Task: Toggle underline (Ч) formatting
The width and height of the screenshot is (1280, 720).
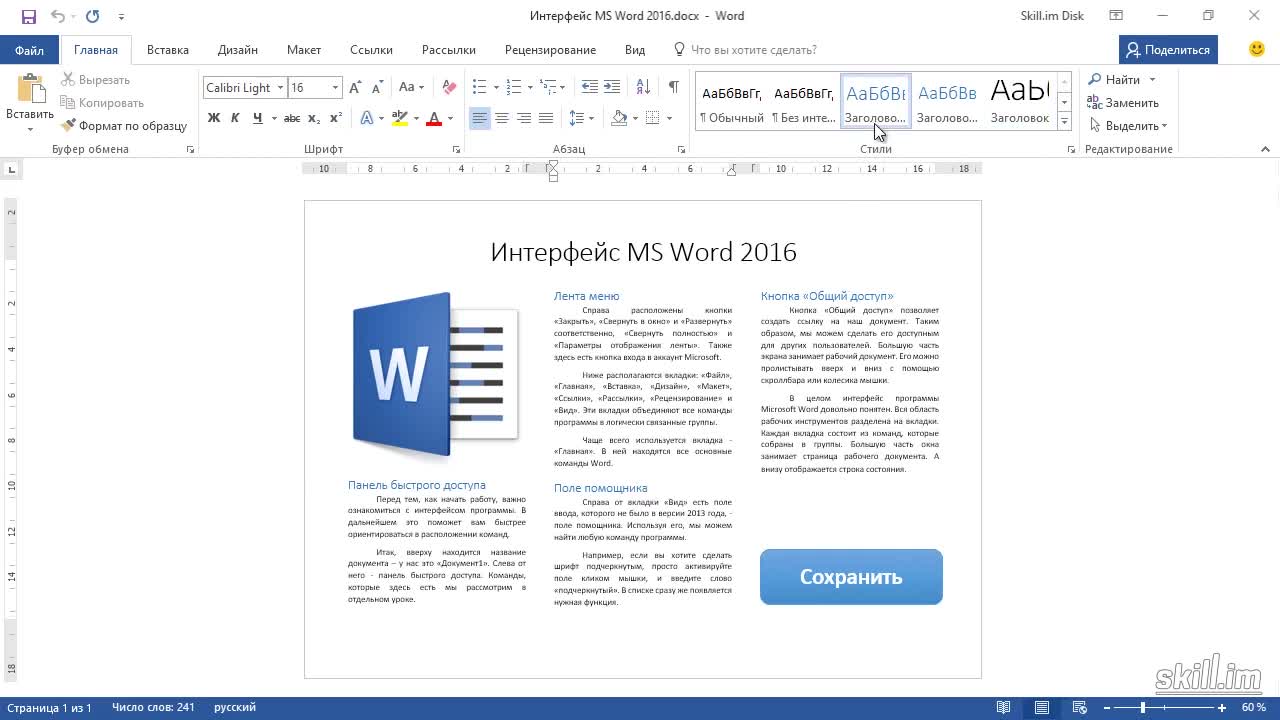Action: click(x=258, y=118)
